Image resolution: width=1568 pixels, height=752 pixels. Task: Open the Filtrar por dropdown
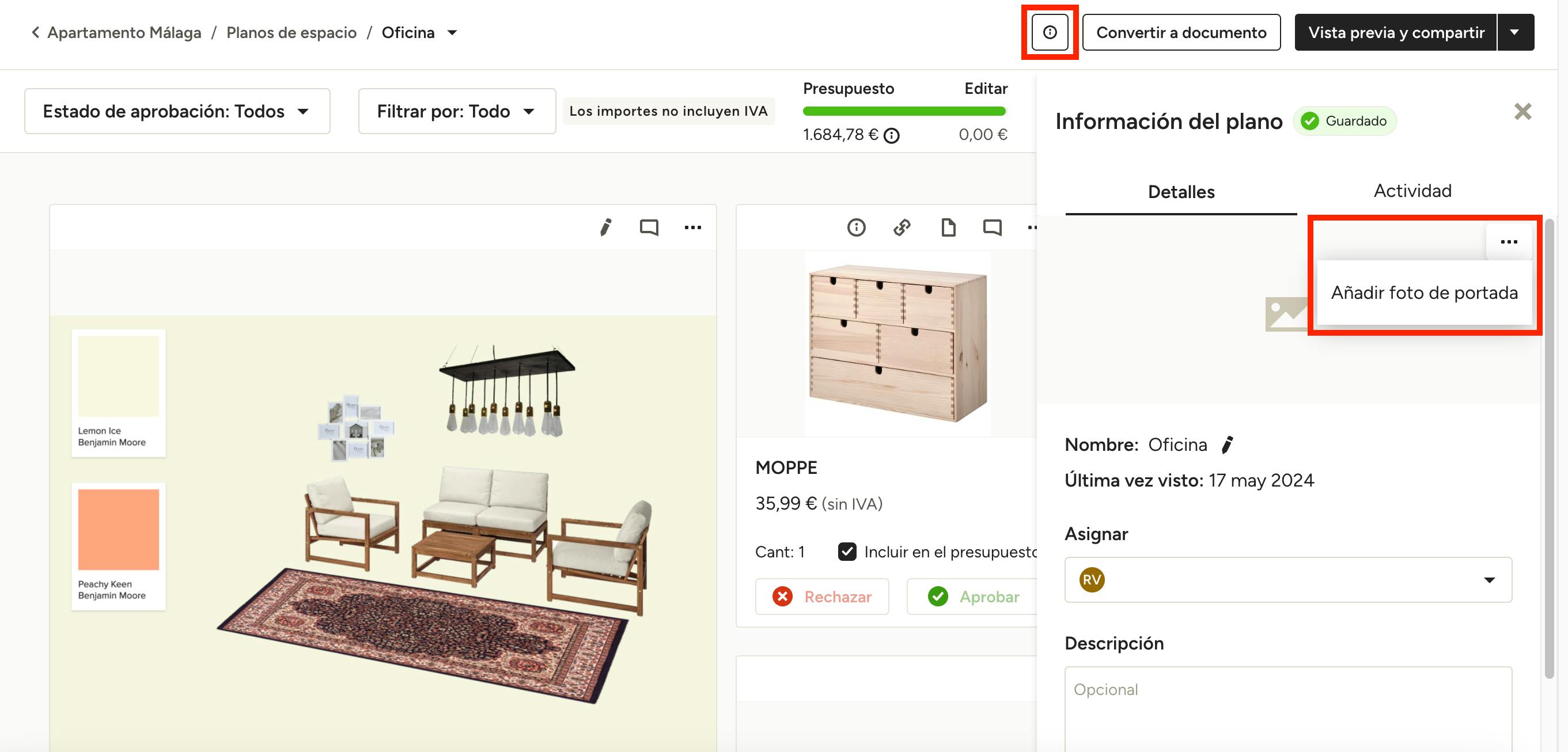pyautogui.click(x=457, y=111)
